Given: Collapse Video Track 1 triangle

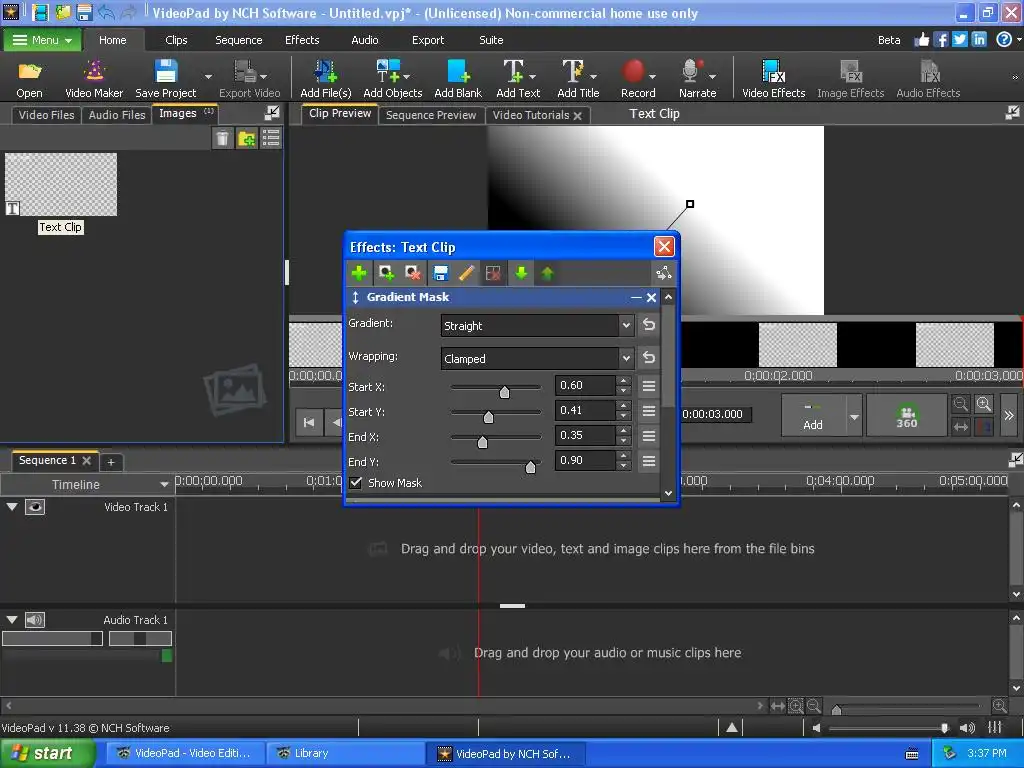Looking at the screenshot, I should pyautogui.click(x=12, y=507).
